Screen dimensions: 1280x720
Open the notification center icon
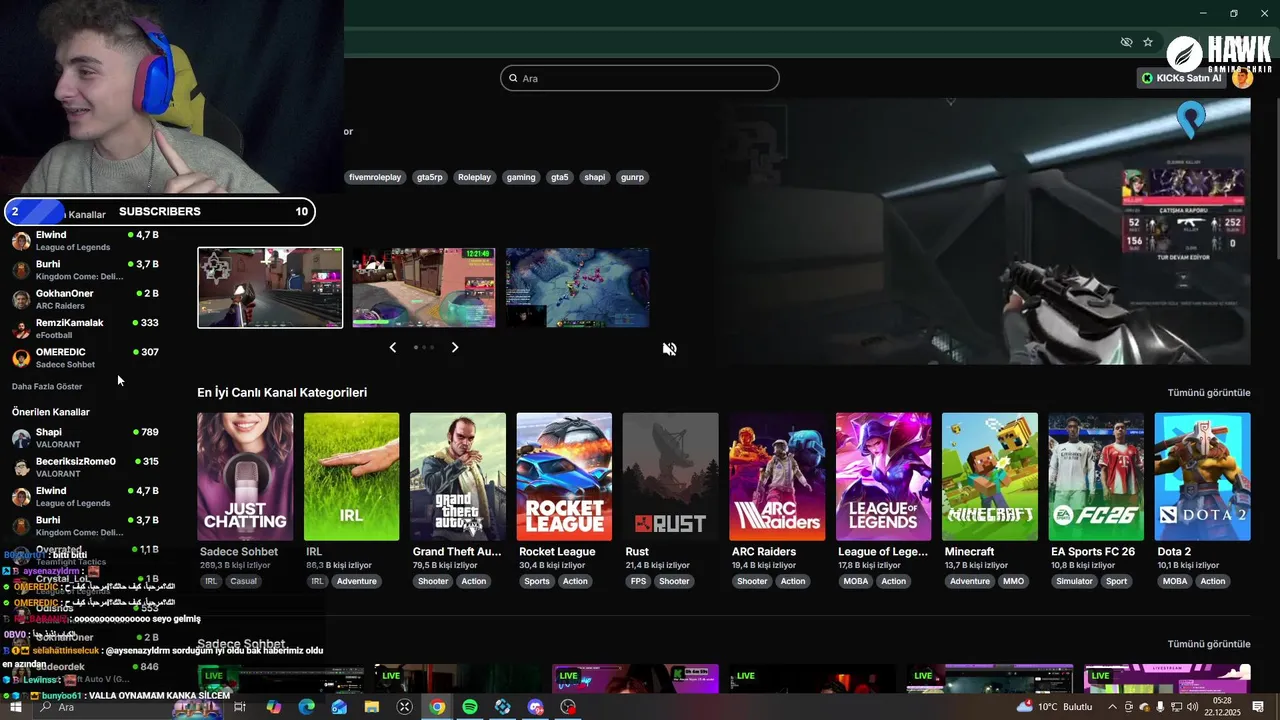coord(1259,707)
